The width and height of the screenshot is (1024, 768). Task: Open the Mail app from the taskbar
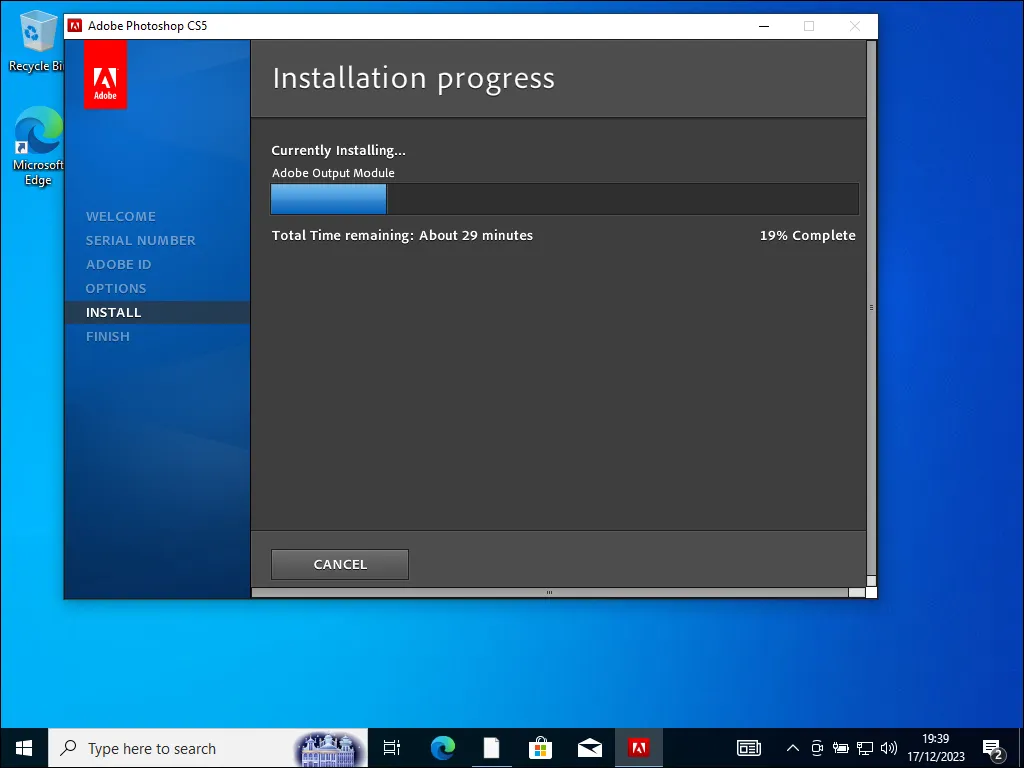click(x=590, y=747)
